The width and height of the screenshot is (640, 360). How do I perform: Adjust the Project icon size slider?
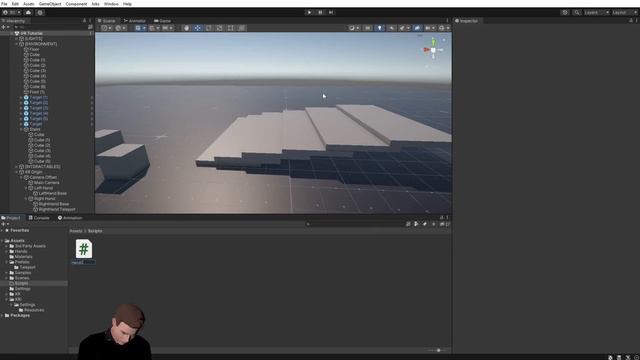(439, 350)
